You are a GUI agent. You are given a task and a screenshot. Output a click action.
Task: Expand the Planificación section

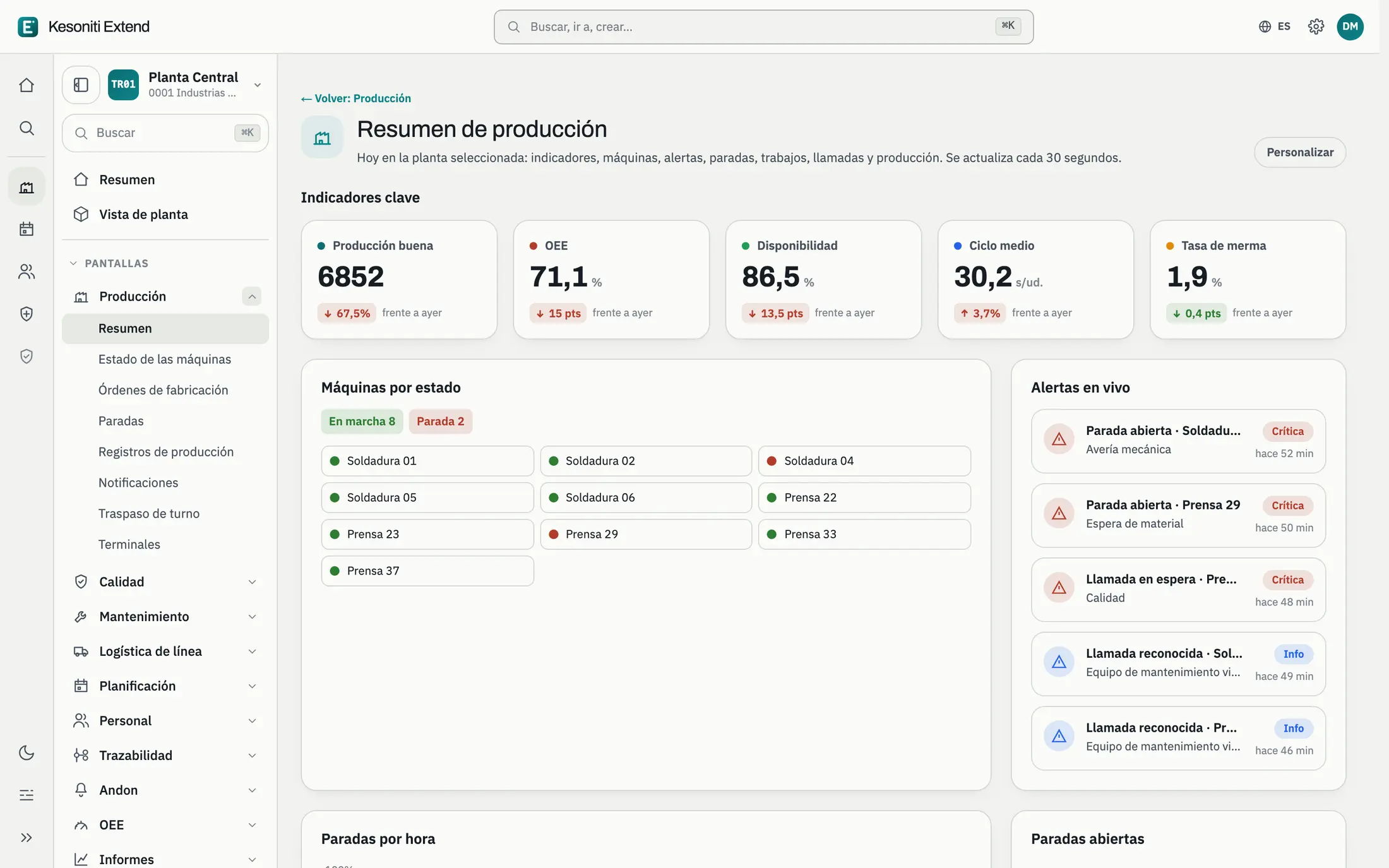tap(165, 686)
